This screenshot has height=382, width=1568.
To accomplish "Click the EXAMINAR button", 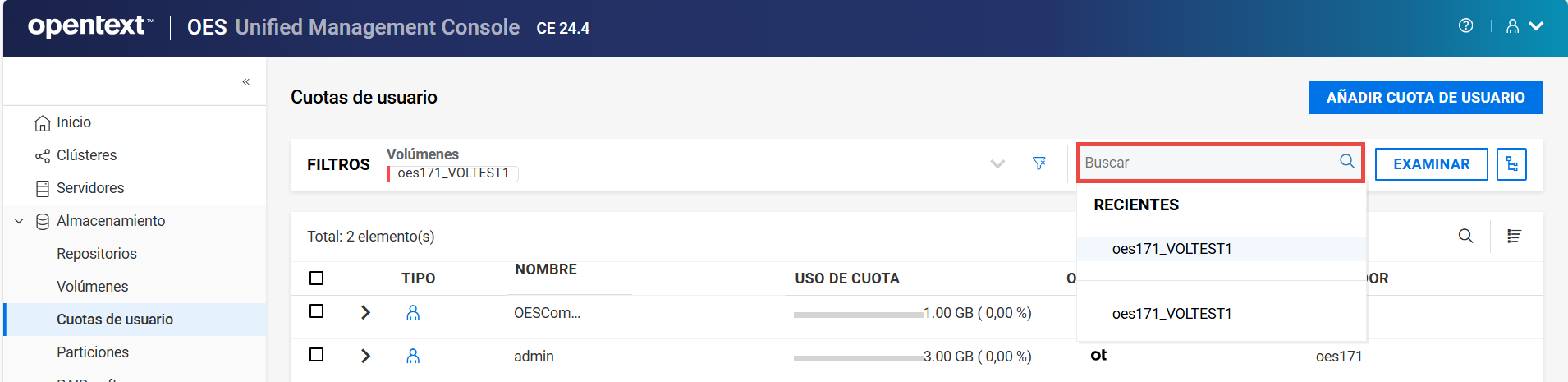I will click(1431, 164).
